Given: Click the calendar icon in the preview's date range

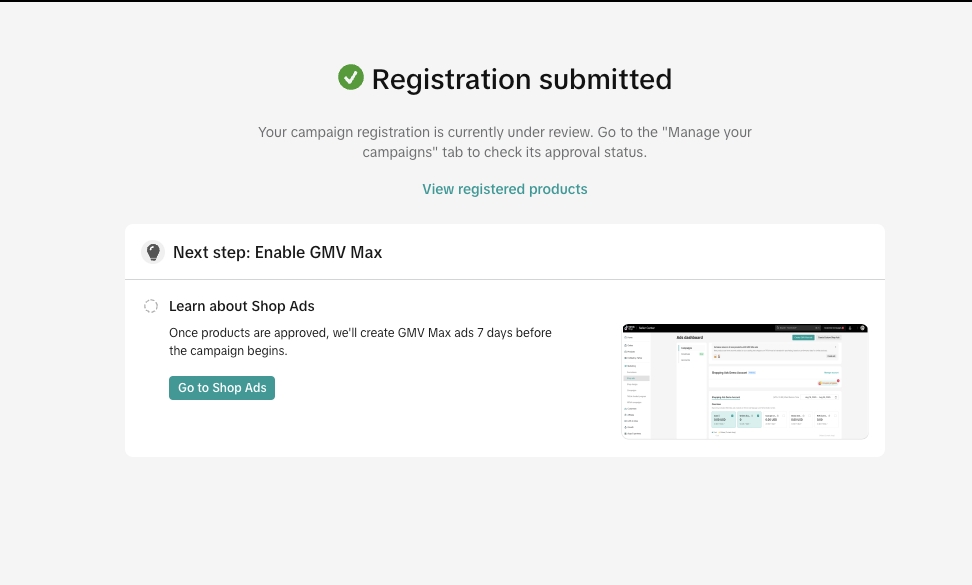Looking at the screenshot, I should coord(836,397).
